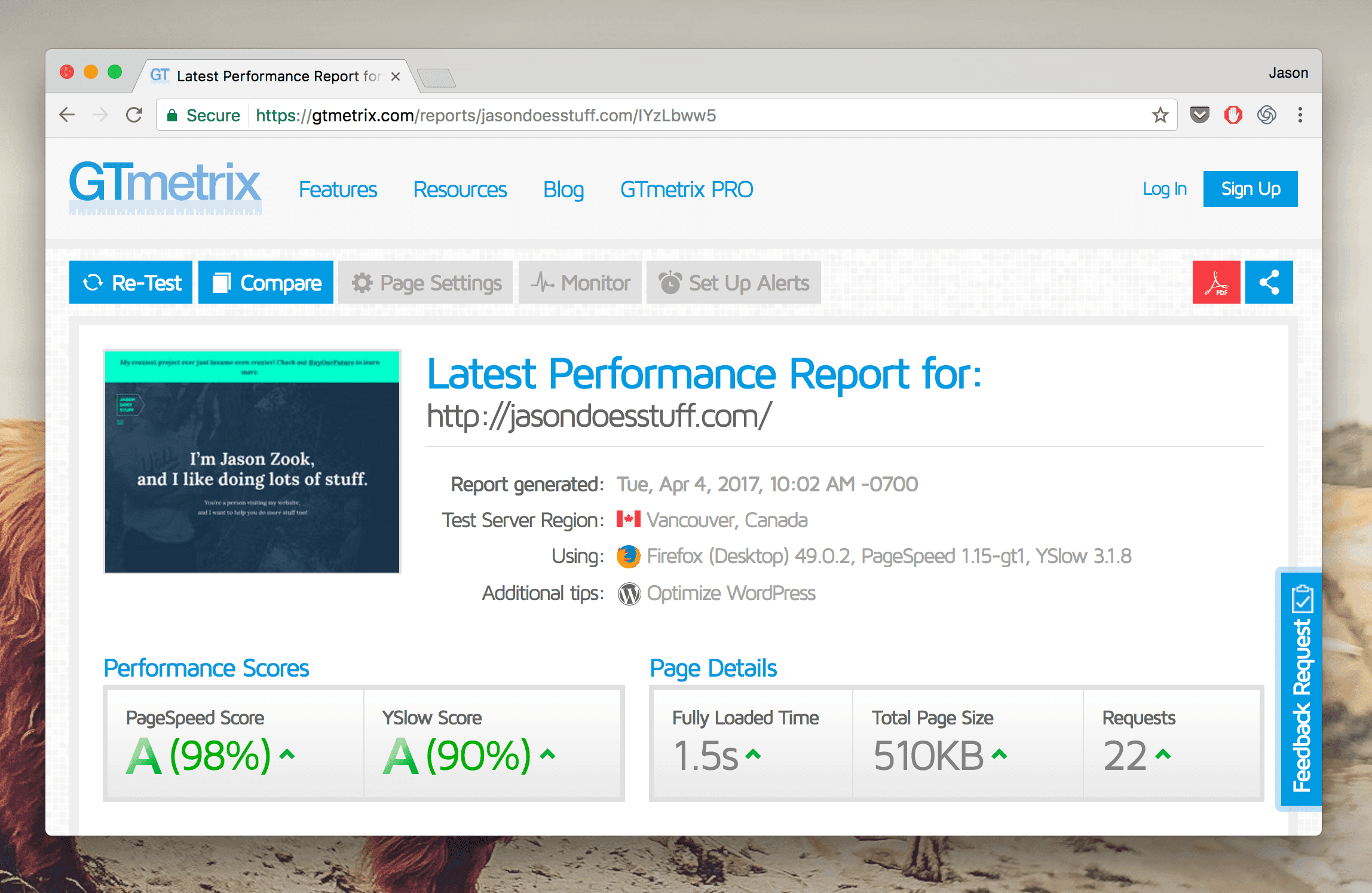1372x893 pixels.
Task: Open the Features menu item
Action: (338, 189)
